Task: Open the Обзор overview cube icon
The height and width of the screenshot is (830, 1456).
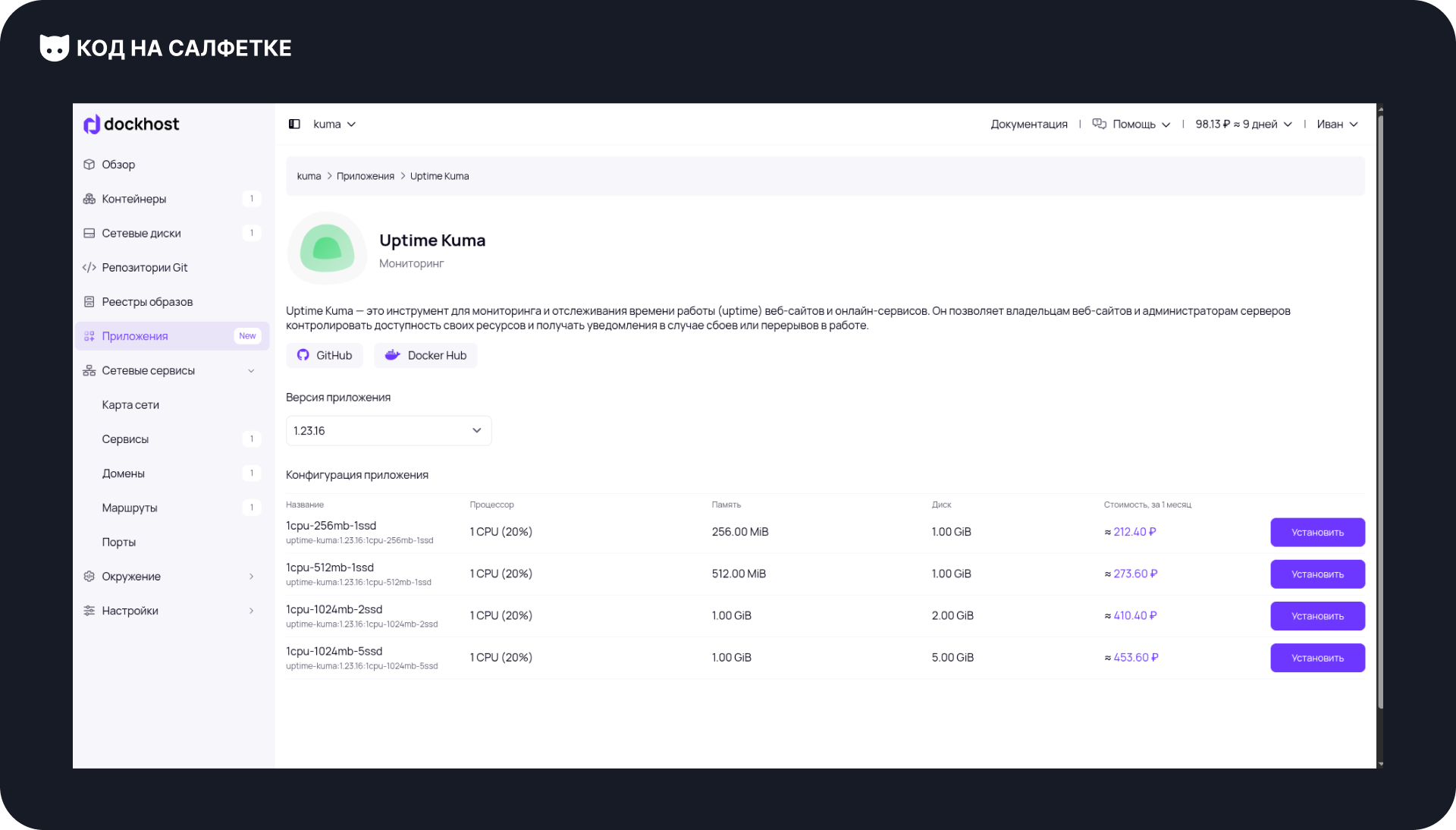Action: pos(89,165)
